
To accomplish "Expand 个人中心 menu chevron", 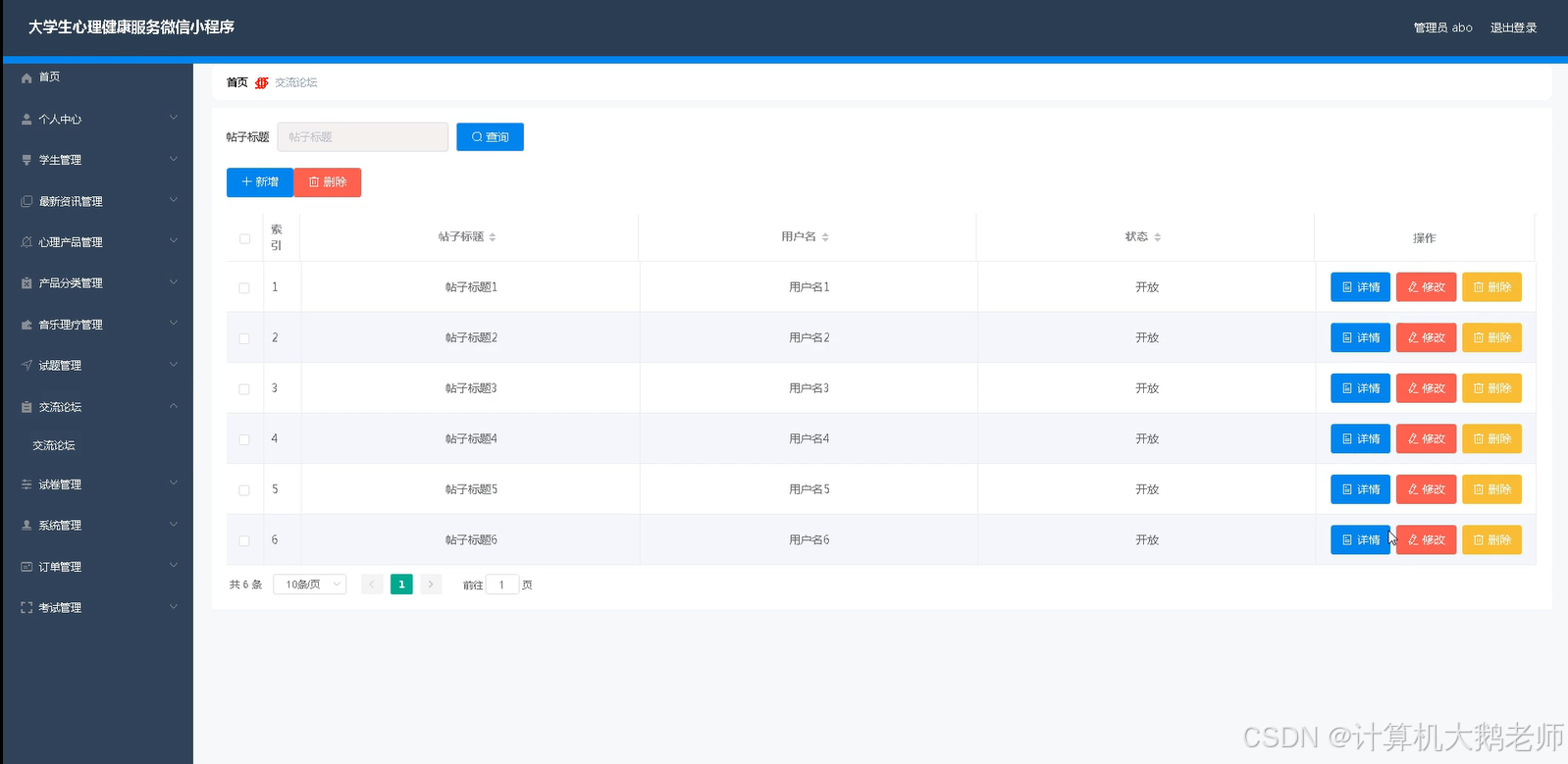I will coord(174,118).
